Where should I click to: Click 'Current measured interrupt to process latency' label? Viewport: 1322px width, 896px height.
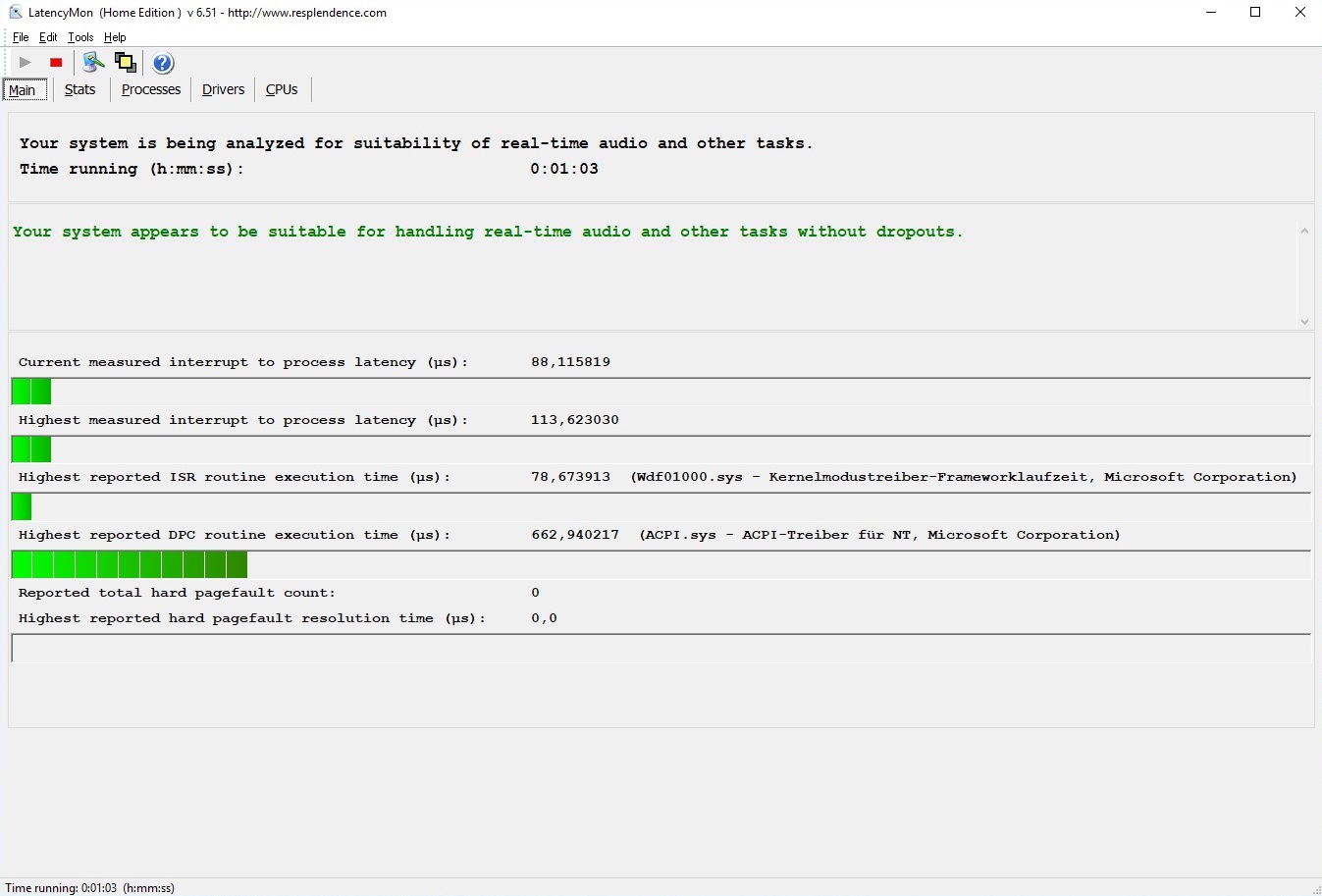point(243,362)
